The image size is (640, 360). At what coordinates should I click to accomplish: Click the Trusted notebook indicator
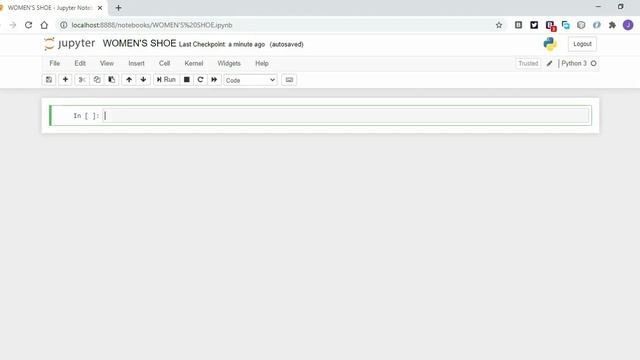[528, 63]
